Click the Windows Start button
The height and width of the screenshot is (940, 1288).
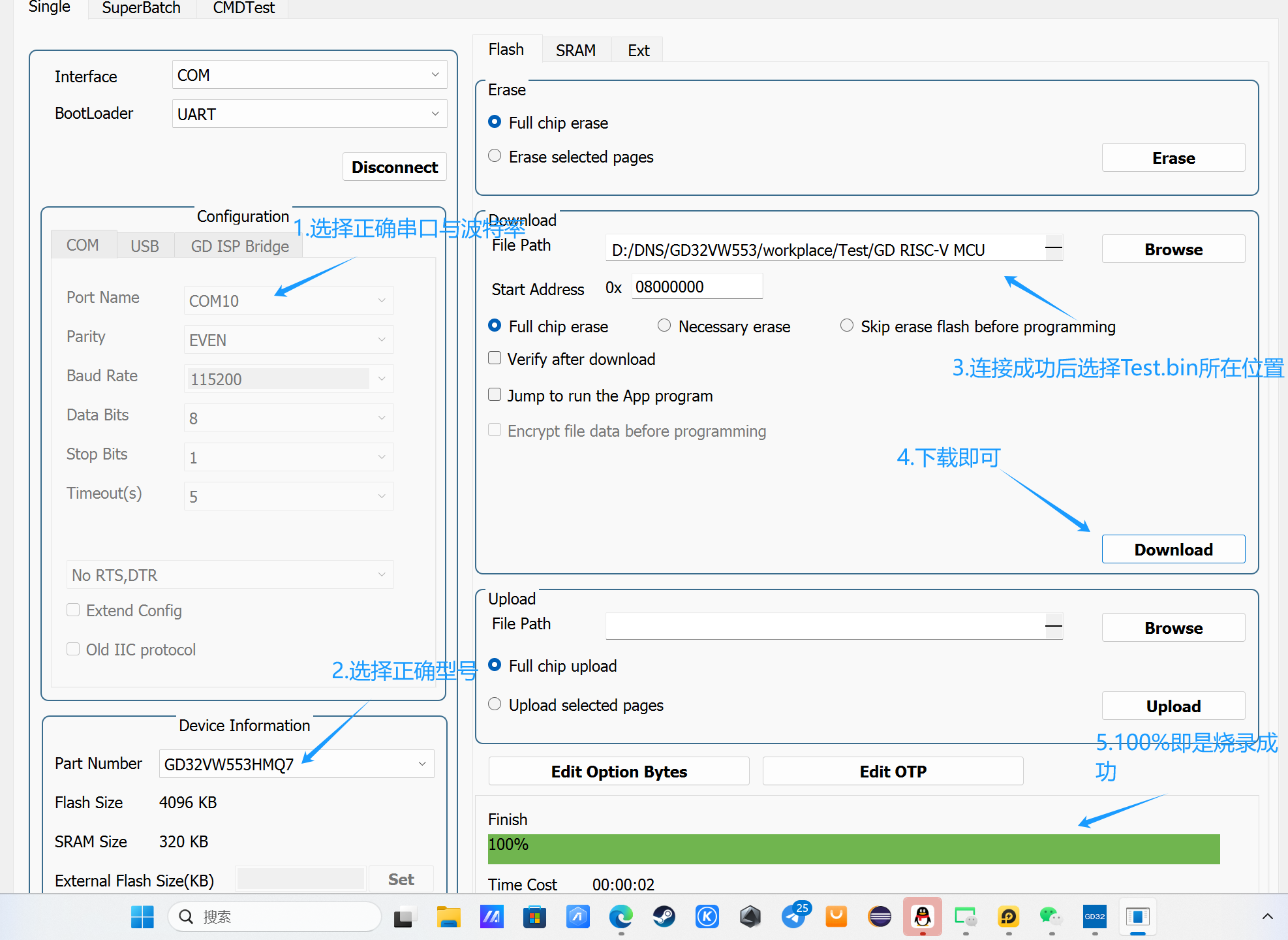[x=142, y=916]
